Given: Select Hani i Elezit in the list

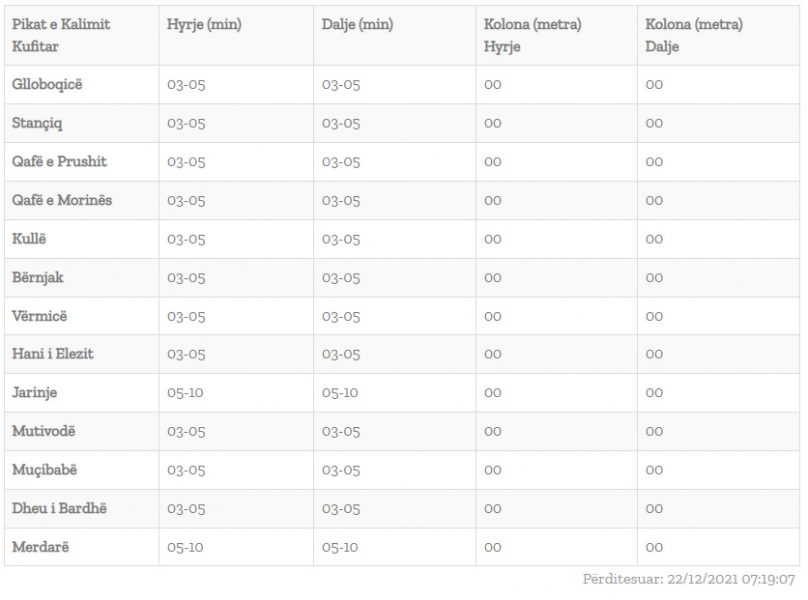Looking at the screenshot, I should 53,354.
